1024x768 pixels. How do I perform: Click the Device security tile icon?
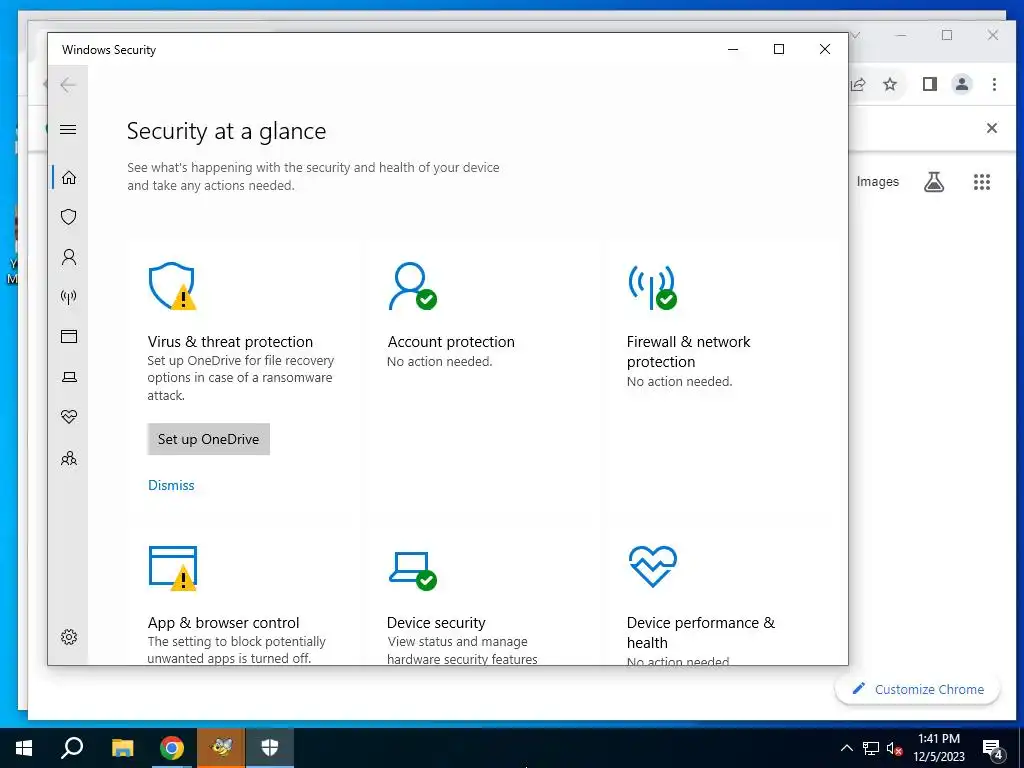[413, 571]
